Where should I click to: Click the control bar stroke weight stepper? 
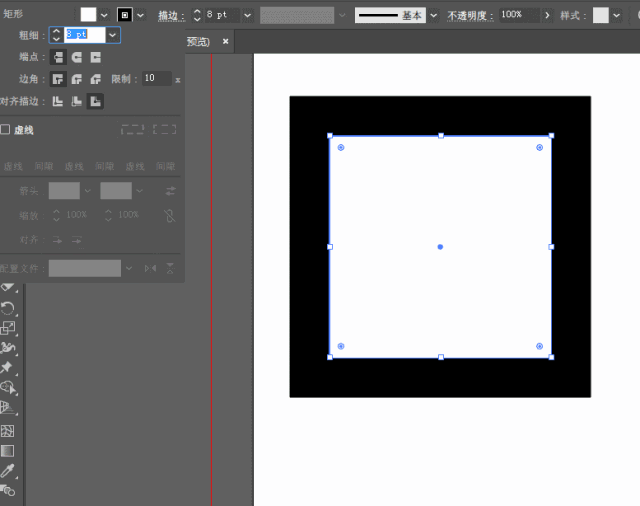coord(197,16)
